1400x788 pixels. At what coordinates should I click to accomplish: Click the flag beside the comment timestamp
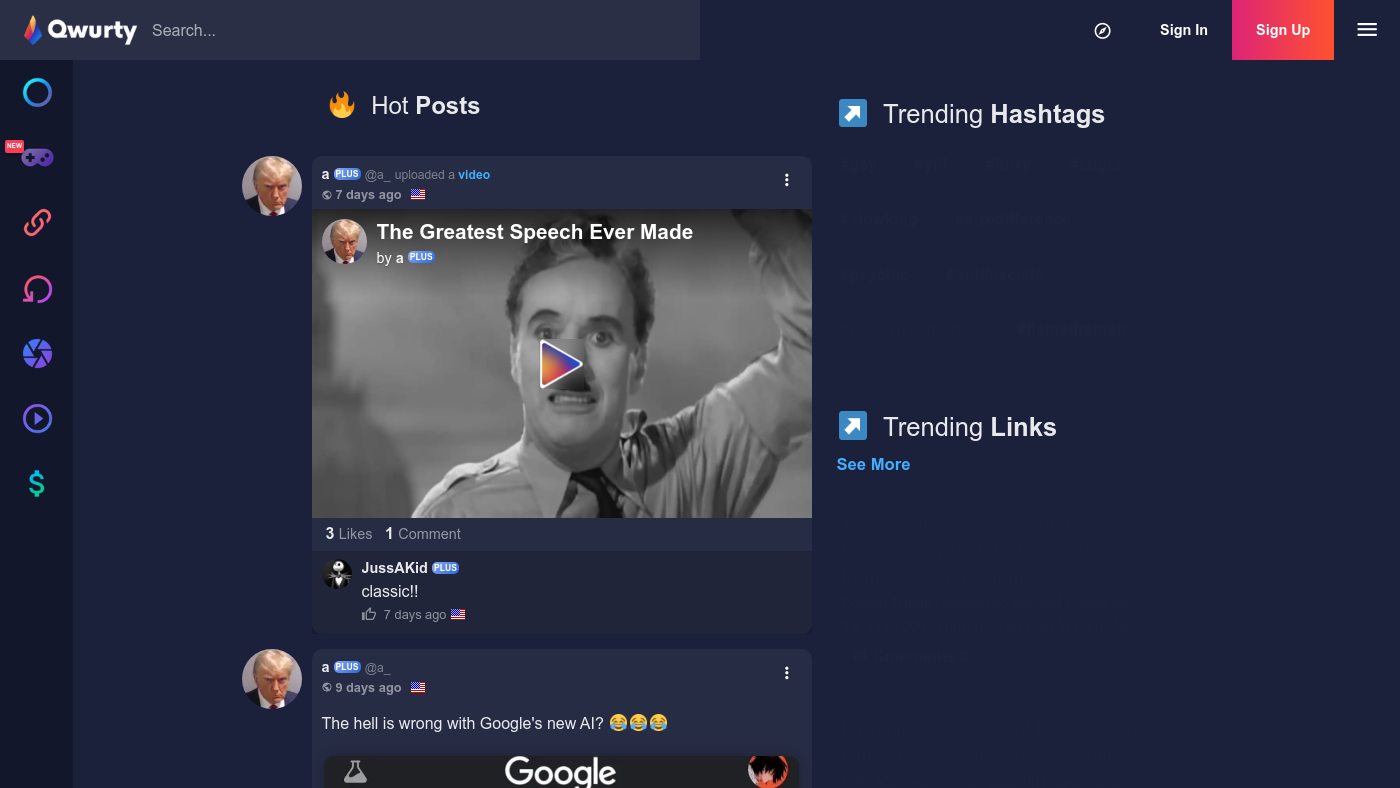[458, 614]
